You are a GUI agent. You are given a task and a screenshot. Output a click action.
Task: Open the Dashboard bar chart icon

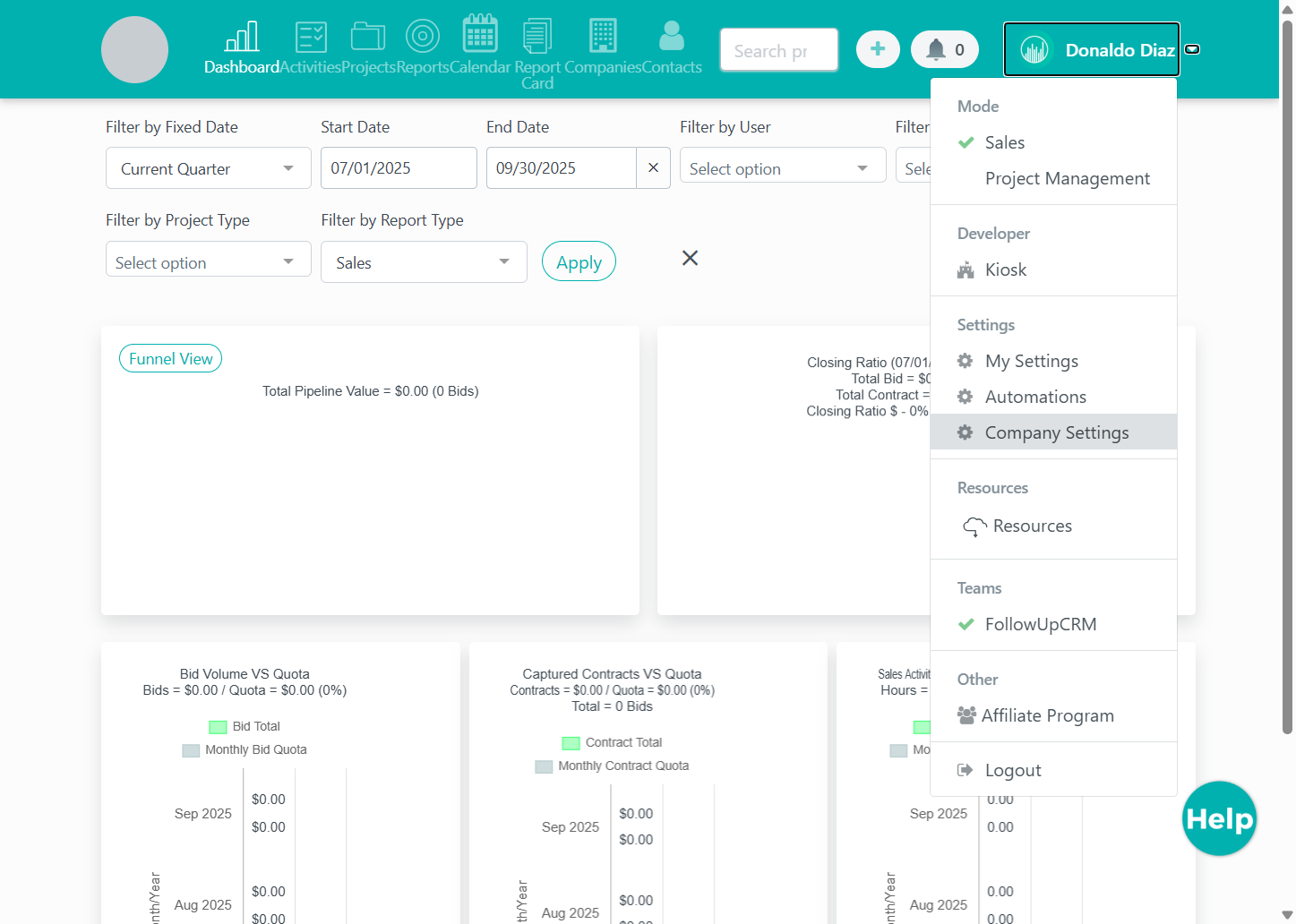242,37
